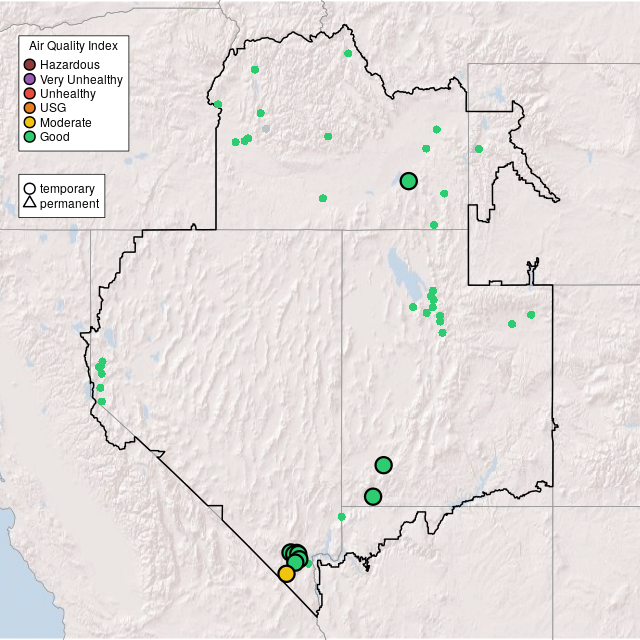Select the northernmost small green dot on the map

(348, 53)
